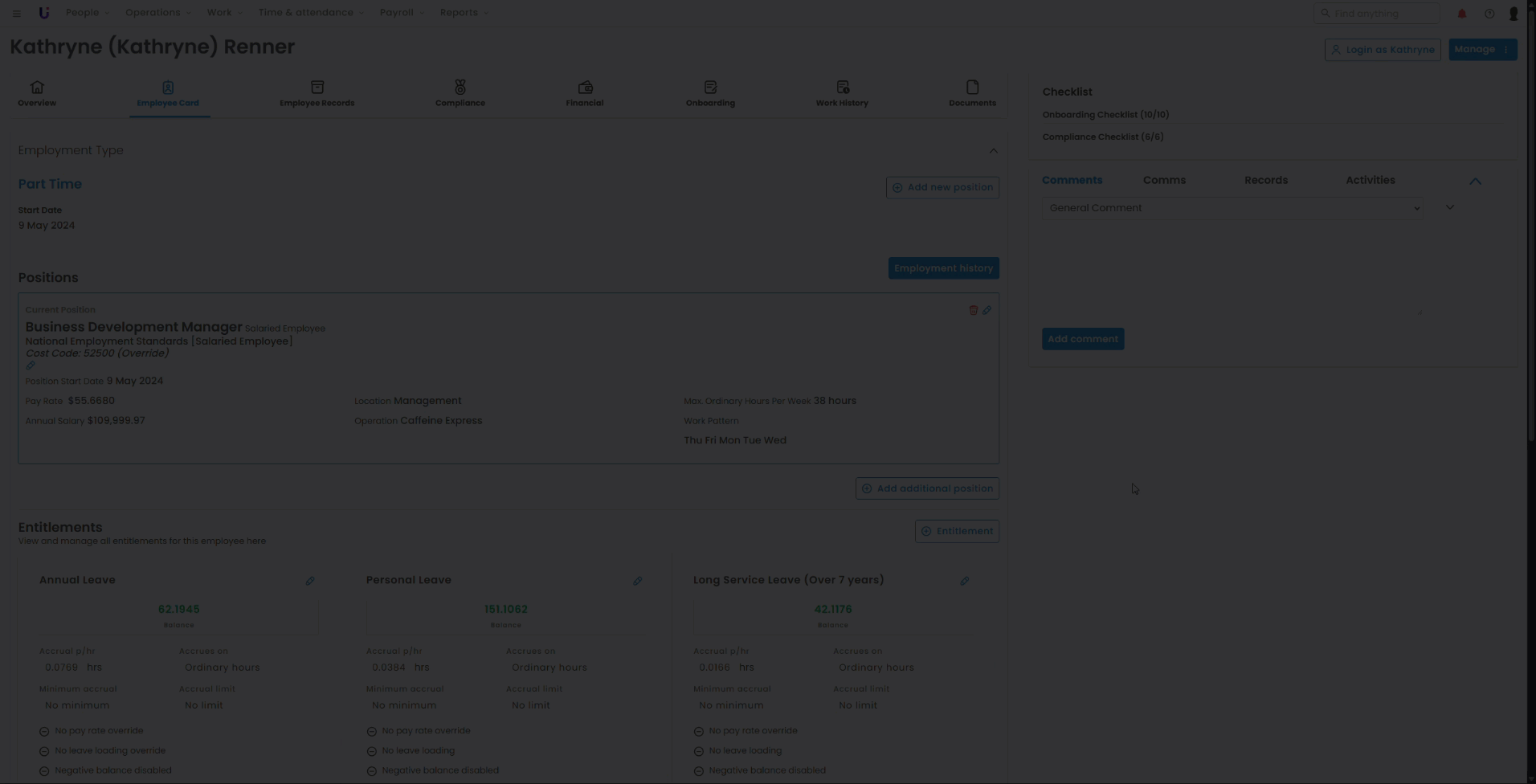Edit the Personal Leave entitlement
The image size is (1536, 784).
click(x=637, y=581)
